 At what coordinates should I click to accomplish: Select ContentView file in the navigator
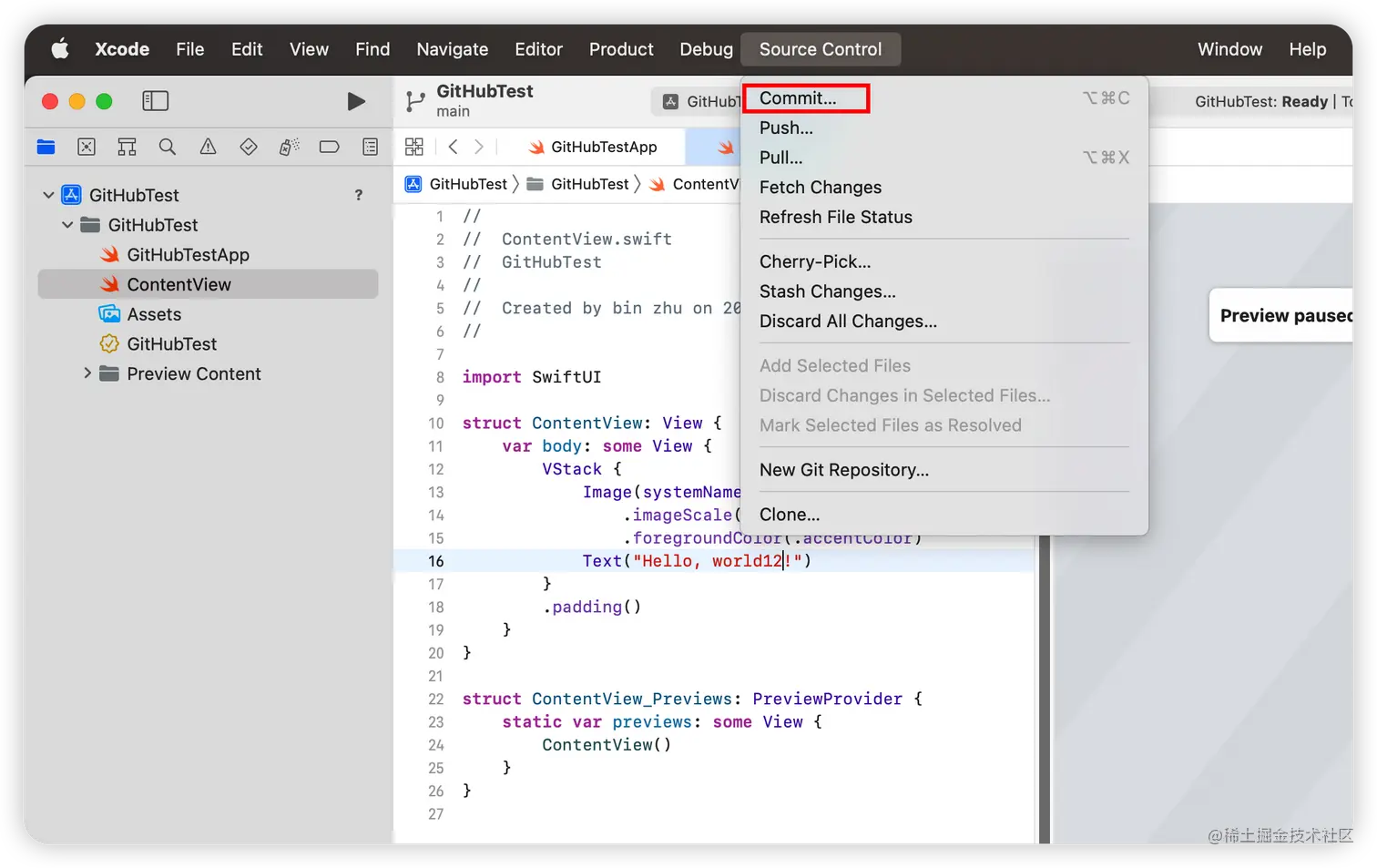click(x=208, y=284)
